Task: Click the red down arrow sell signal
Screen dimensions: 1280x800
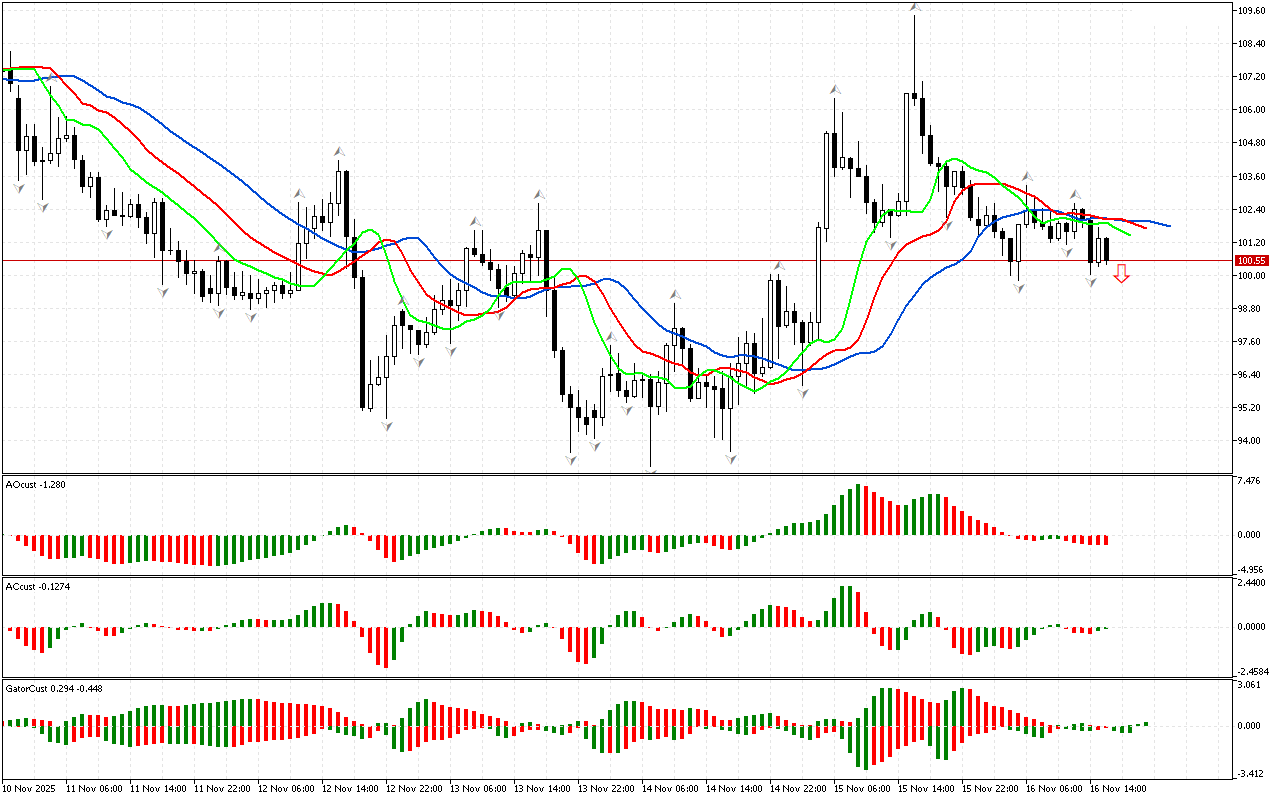Action: tap(1122, 273)
